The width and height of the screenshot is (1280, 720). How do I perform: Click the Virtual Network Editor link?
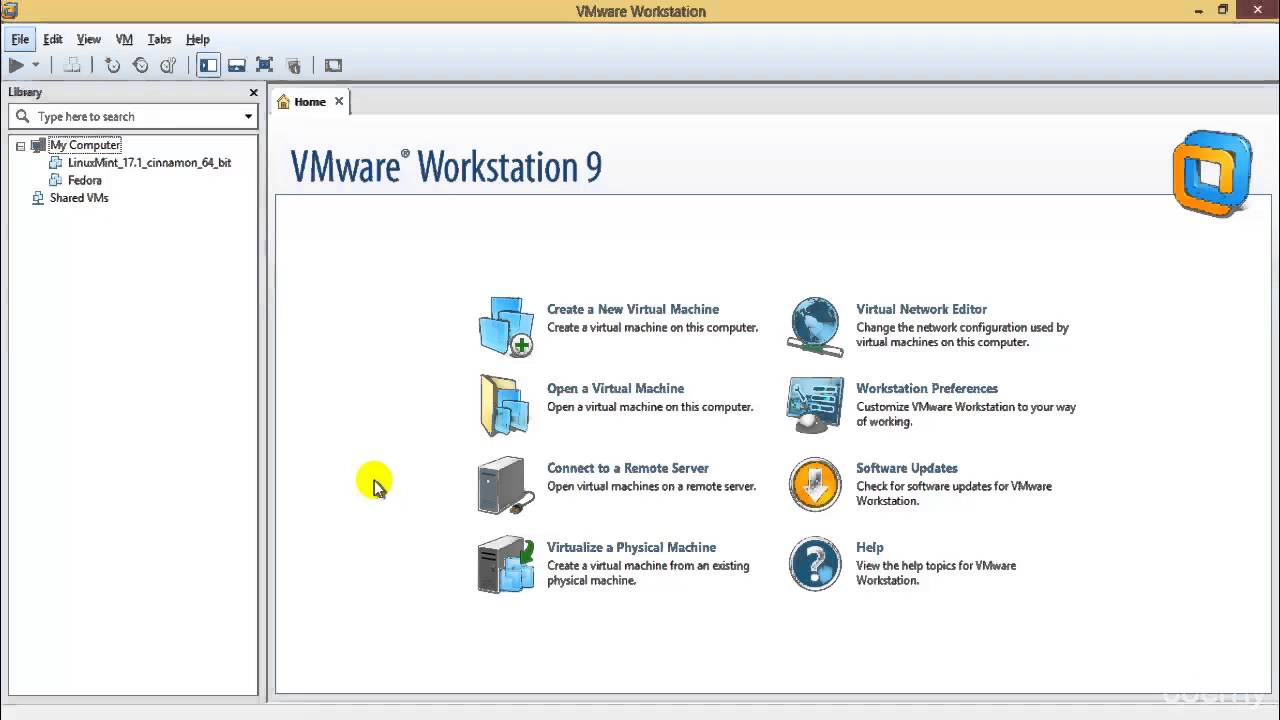click(921, 309)
